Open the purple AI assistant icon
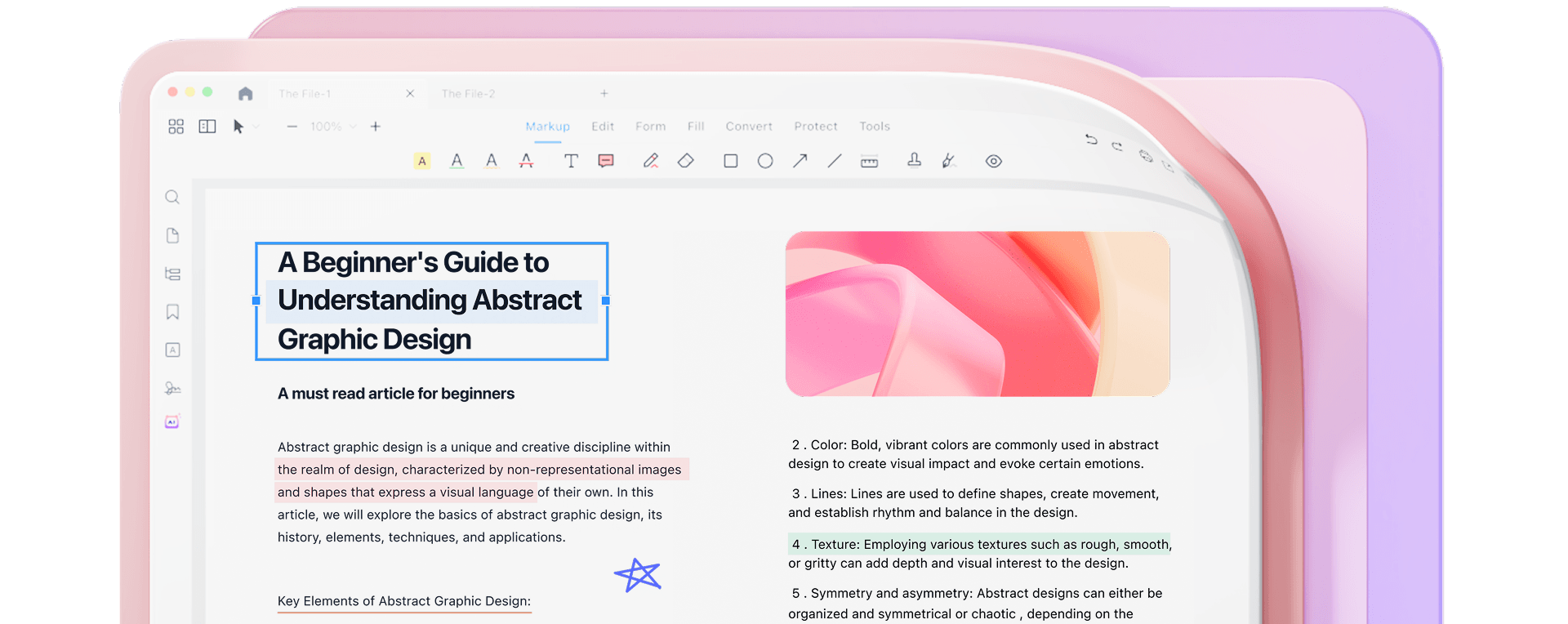 172,422
